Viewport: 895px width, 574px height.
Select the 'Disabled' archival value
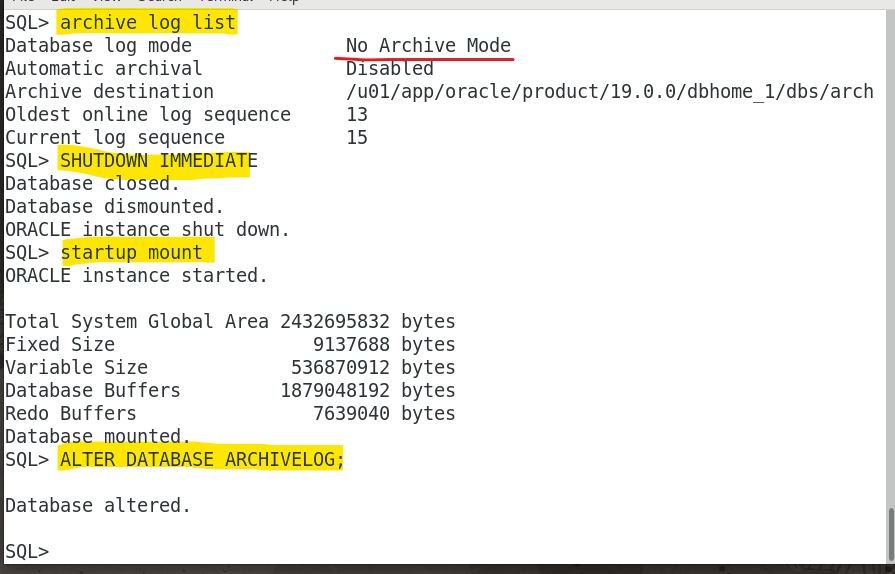(x=390, y=68)
